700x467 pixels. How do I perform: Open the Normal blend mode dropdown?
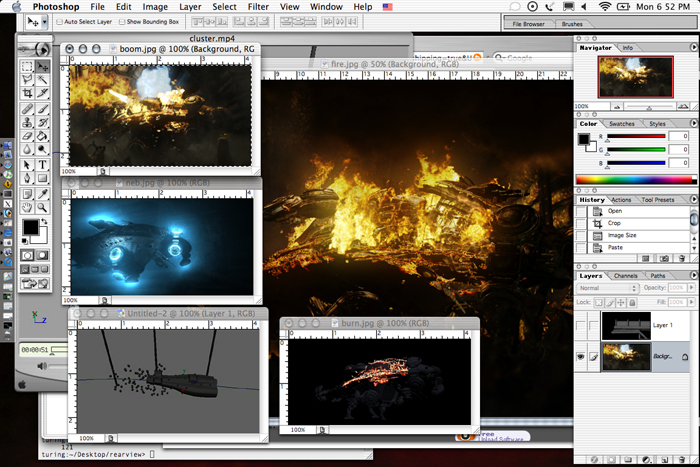pos(608,288)
